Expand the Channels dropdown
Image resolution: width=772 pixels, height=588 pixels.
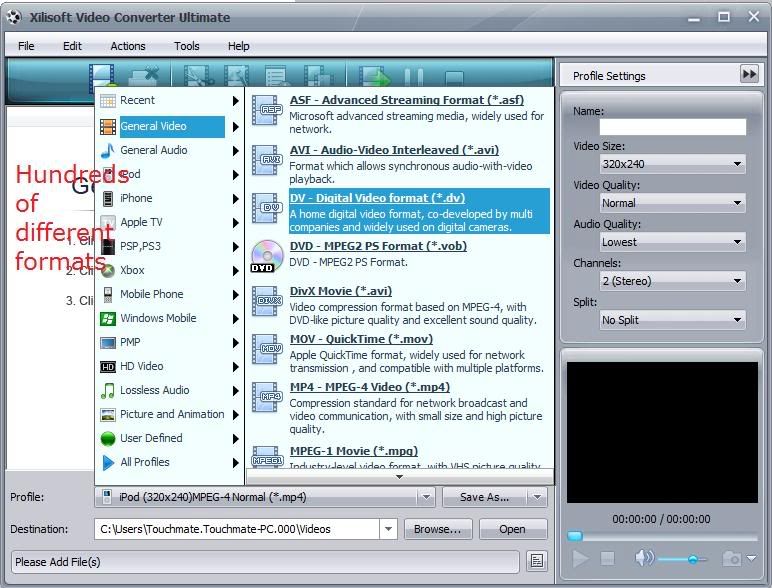point(672,281)
